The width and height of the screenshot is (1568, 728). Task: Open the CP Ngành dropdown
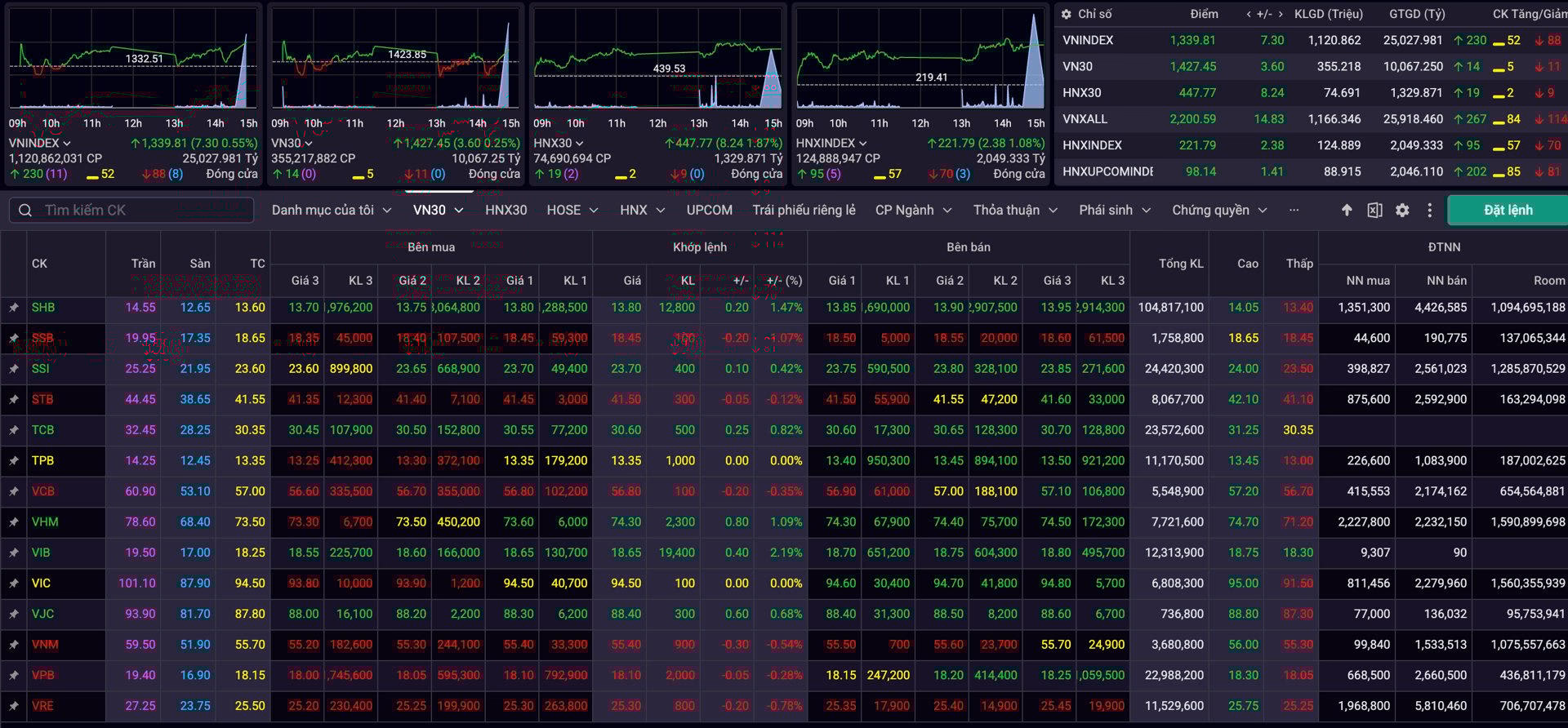(x=913, y=211)
